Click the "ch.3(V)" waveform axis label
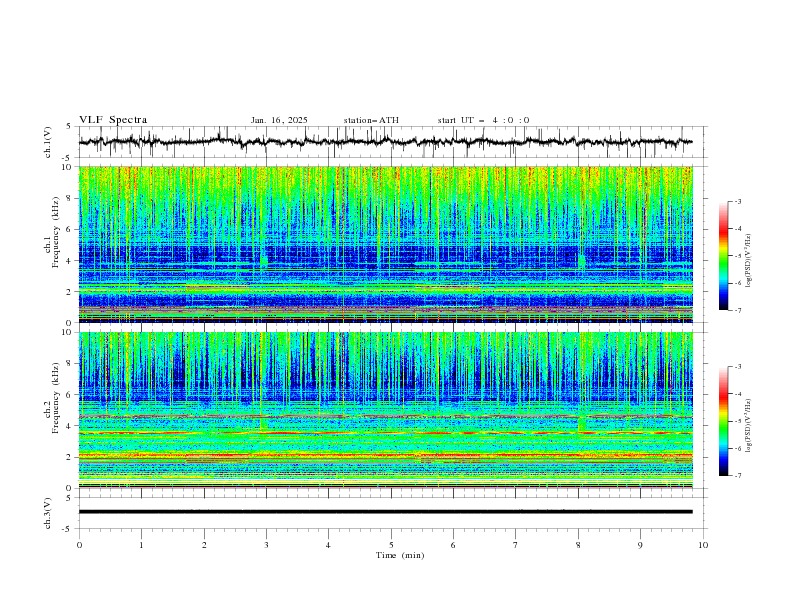Screen dimensions: 792x612 (x=48, y=513)
